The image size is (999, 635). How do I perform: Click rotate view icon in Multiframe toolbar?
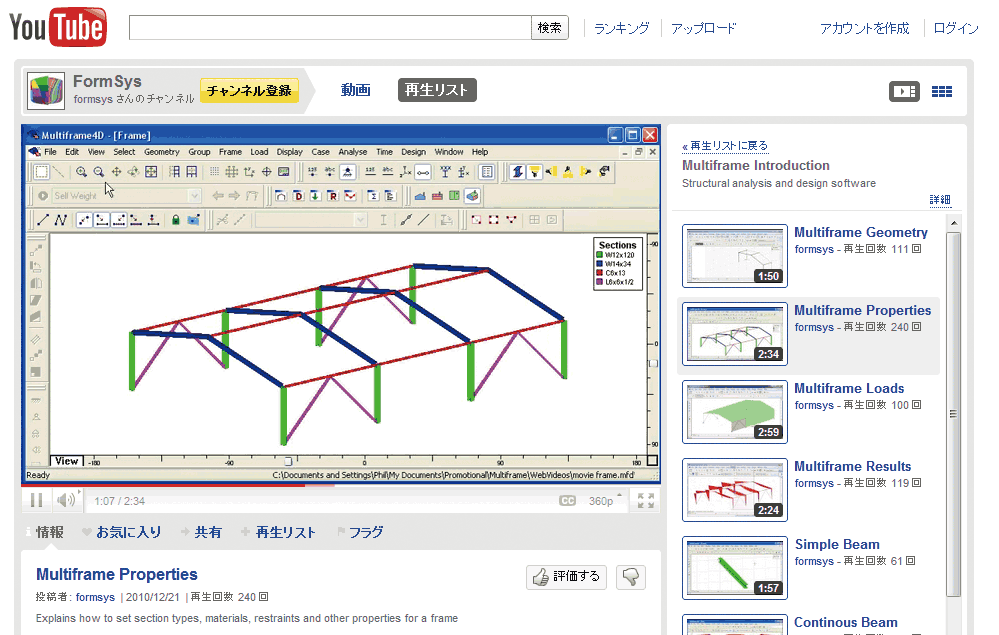133,171
